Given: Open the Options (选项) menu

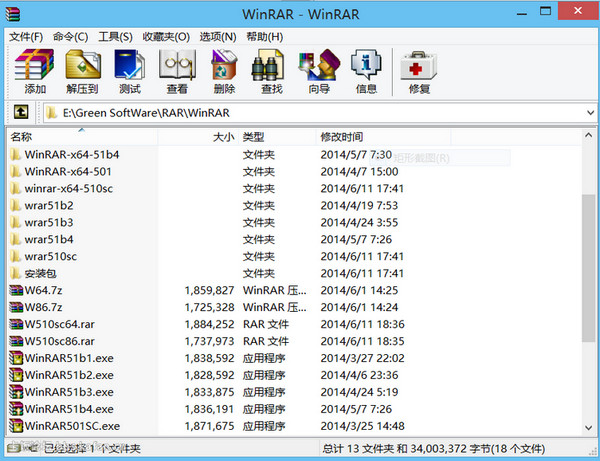Looking at the screenshot, I should click(218, 37).
